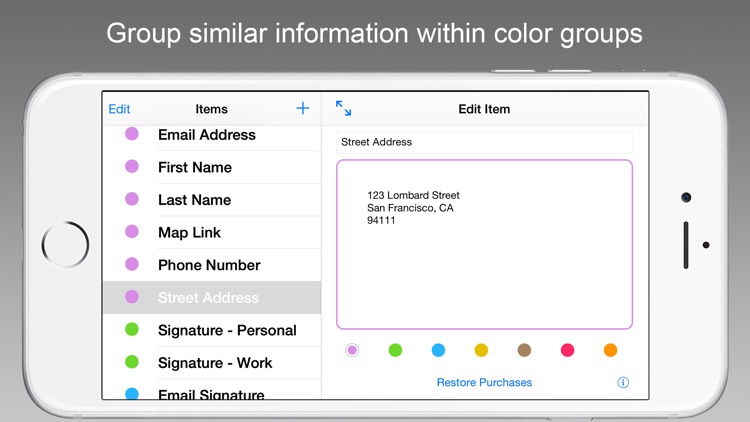Image resolution: width=750 pixels, height=422 pixels.
Task: Tap the Restore Purchases link
Action: (x=484, y=382)
